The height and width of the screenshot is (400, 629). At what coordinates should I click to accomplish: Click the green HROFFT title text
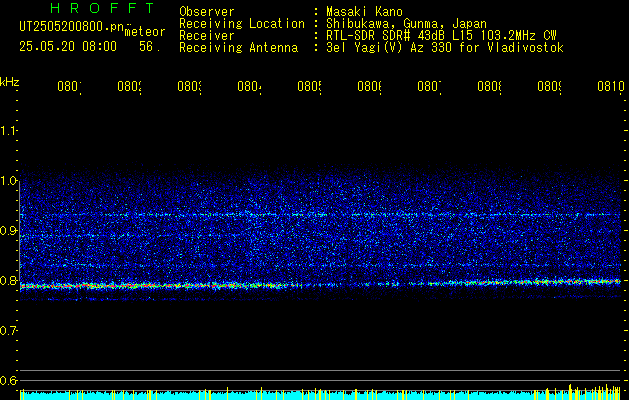click(103, 8)
